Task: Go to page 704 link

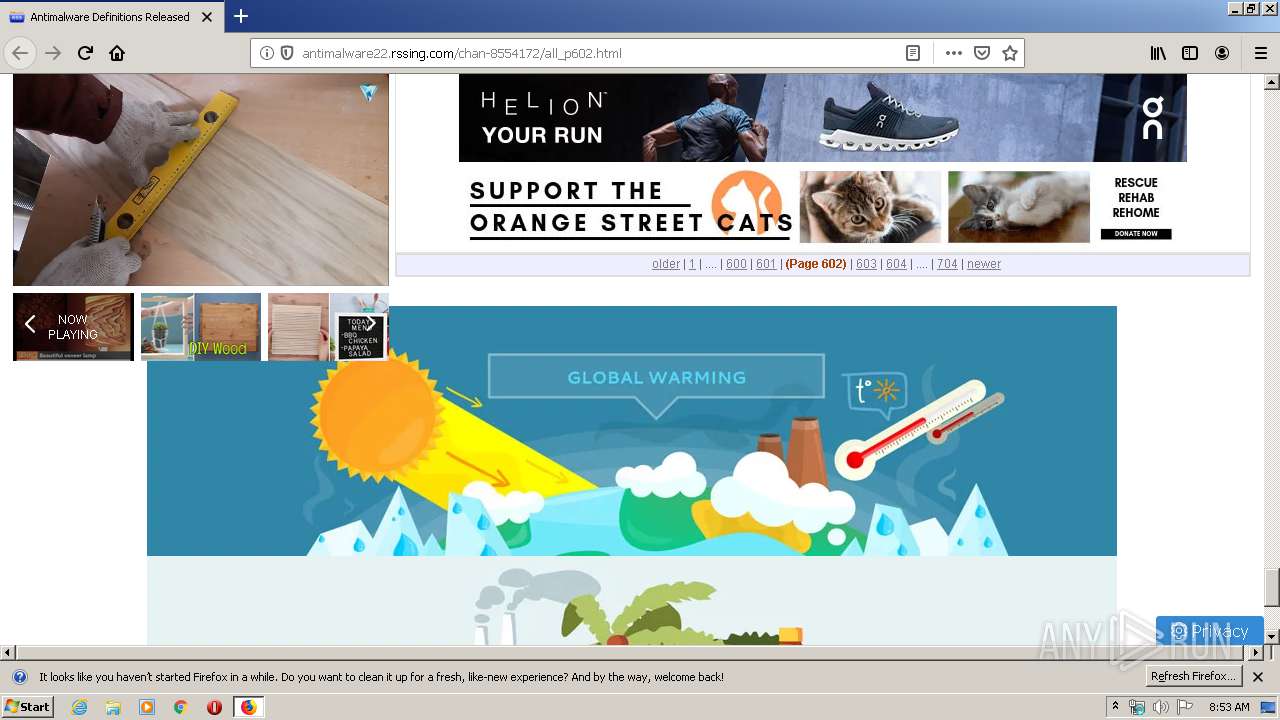Action: pyautogui.click(x=947, y=264)
